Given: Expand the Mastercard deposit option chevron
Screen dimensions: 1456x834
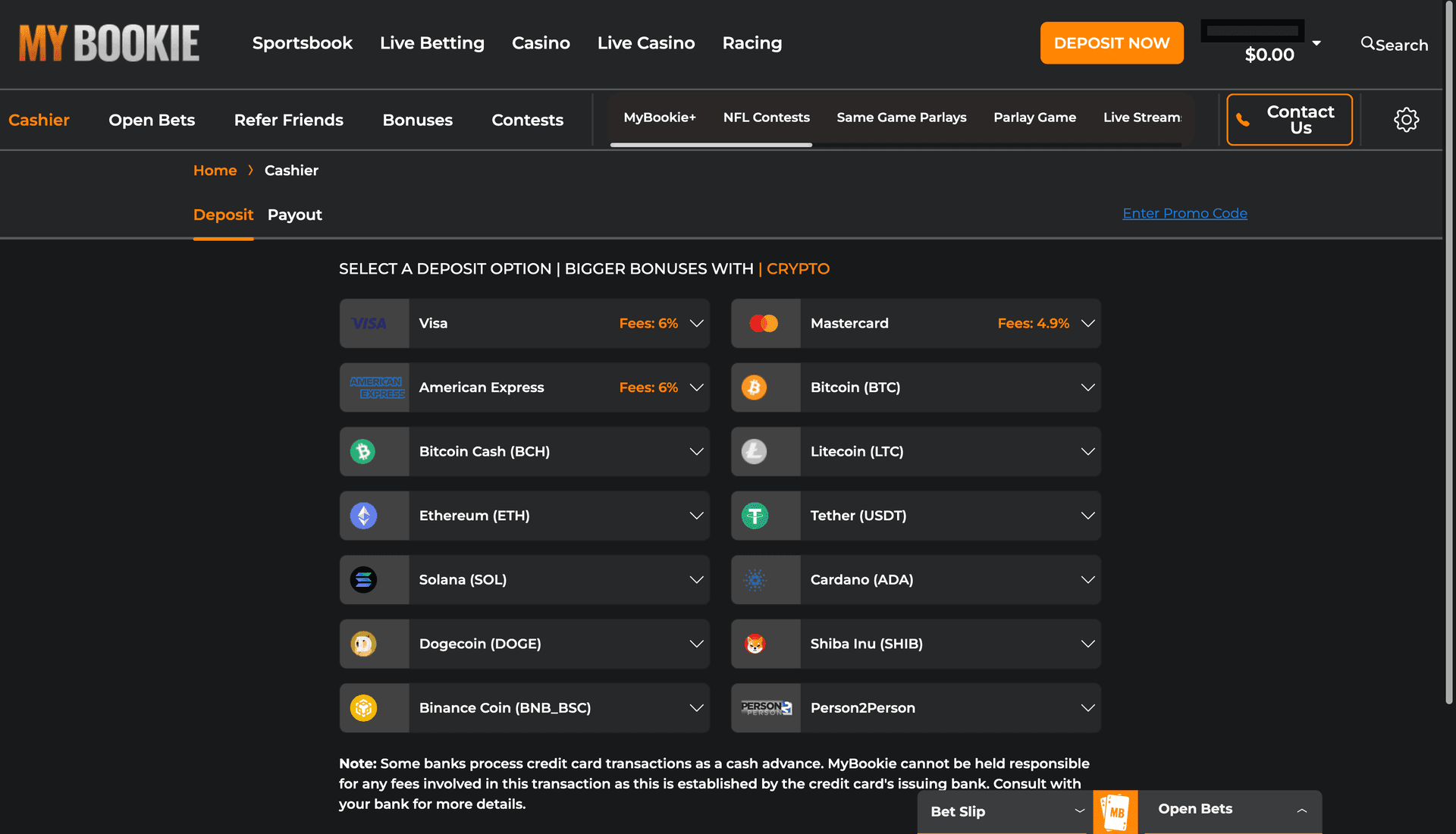Looking at the screenshot, I should [x=1087, y=323].
